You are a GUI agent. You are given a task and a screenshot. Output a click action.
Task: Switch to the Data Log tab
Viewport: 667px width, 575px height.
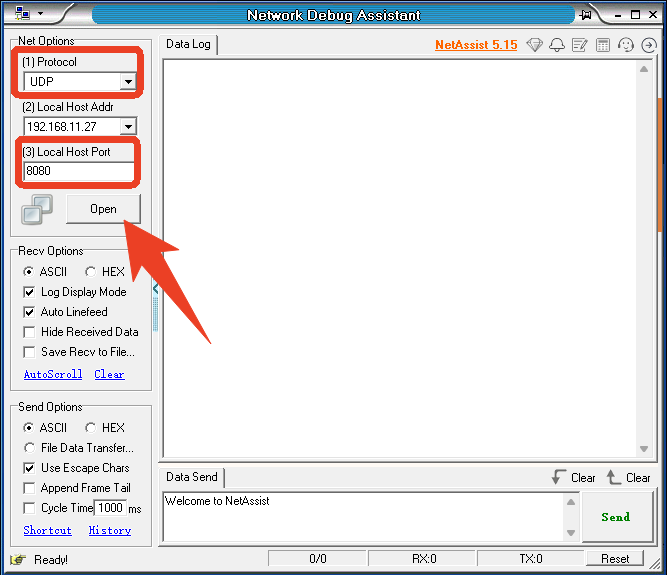tap(188, 44)
